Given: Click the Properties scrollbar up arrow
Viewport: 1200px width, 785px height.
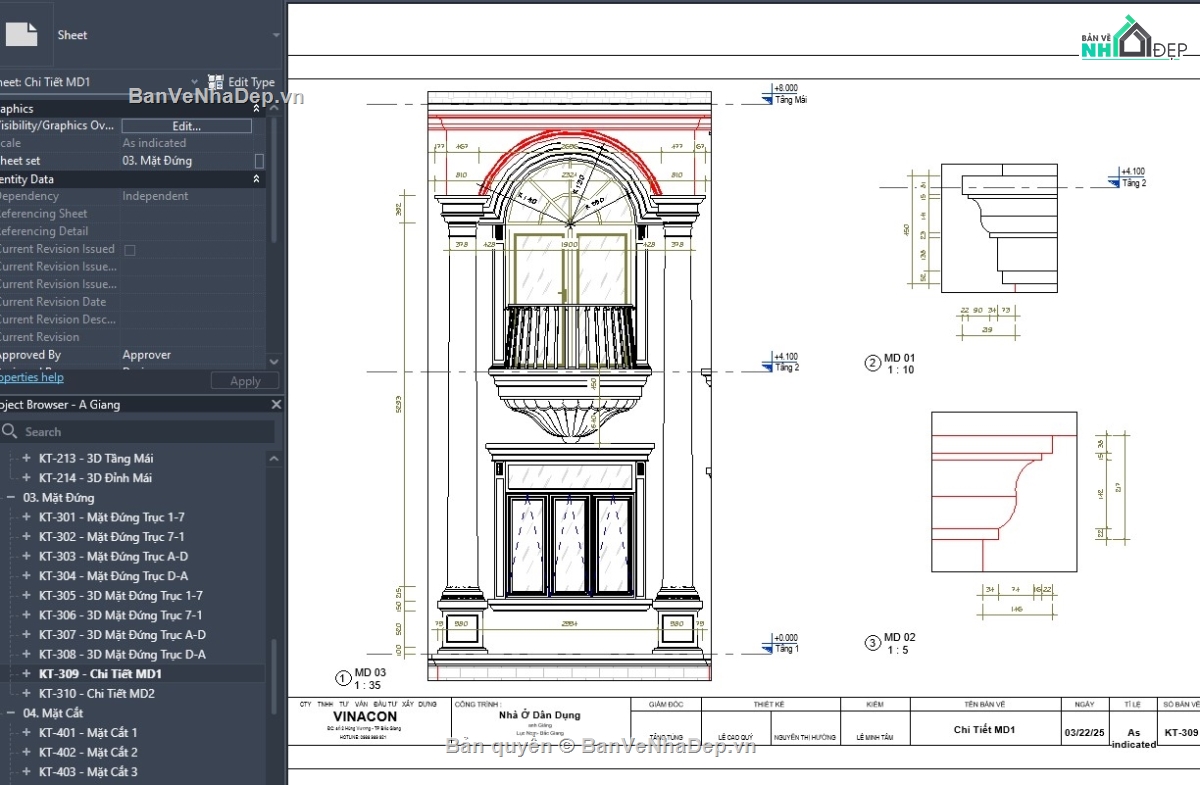Looking at the screenshot, I should coord(274,108).
